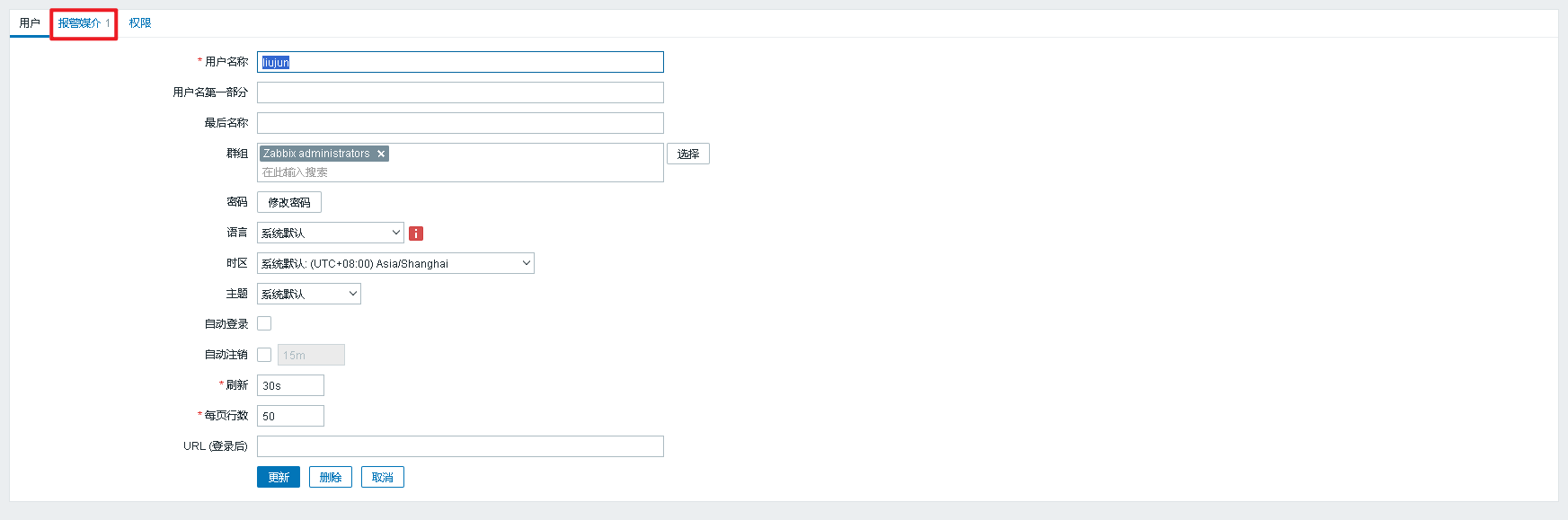Click the 选择 button beside groups
The height and width of the screenshot is (520, 1568).
pyautogui.click(x=688, y=154)
